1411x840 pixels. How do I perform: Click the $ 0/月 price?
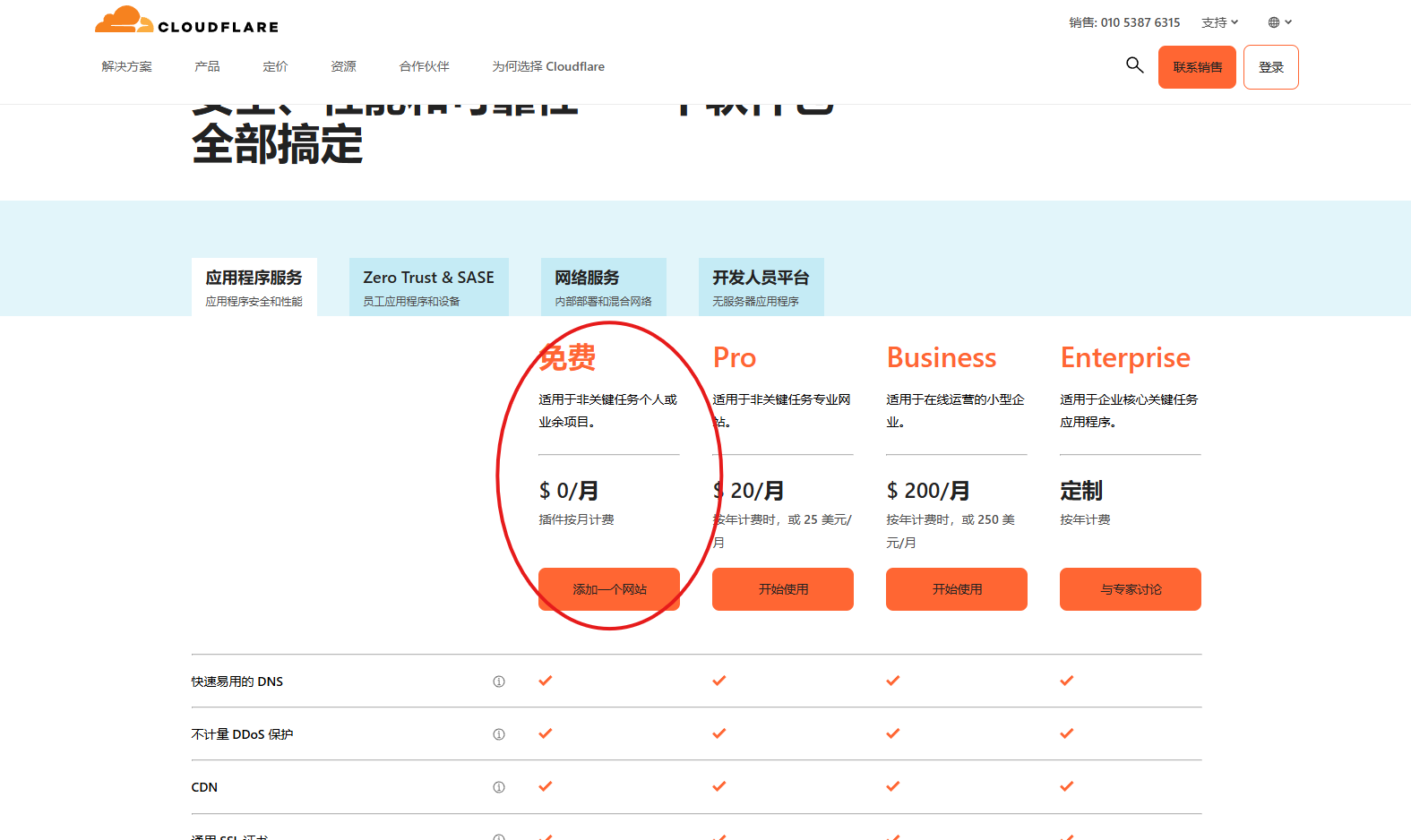[569, 491]
